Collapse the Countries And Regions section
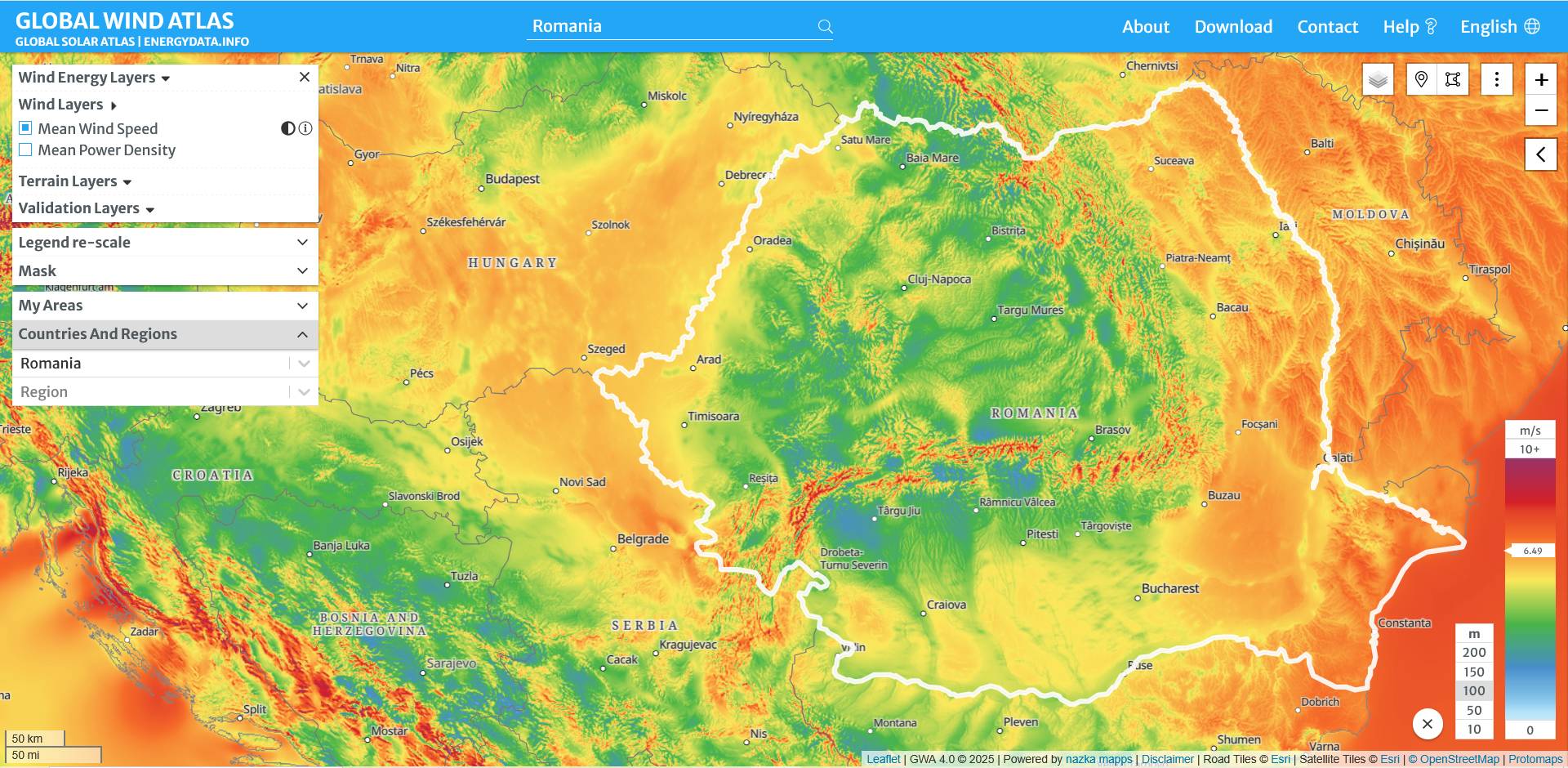Viewport: 1568px width, 768px height. pyautogui.click(x=301, y=334)
